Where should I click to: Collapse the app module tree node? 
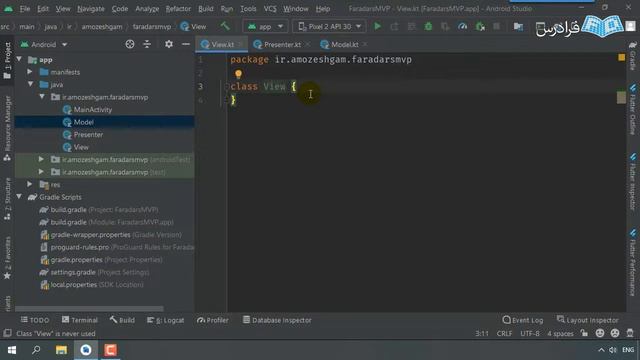coord(19,60)
